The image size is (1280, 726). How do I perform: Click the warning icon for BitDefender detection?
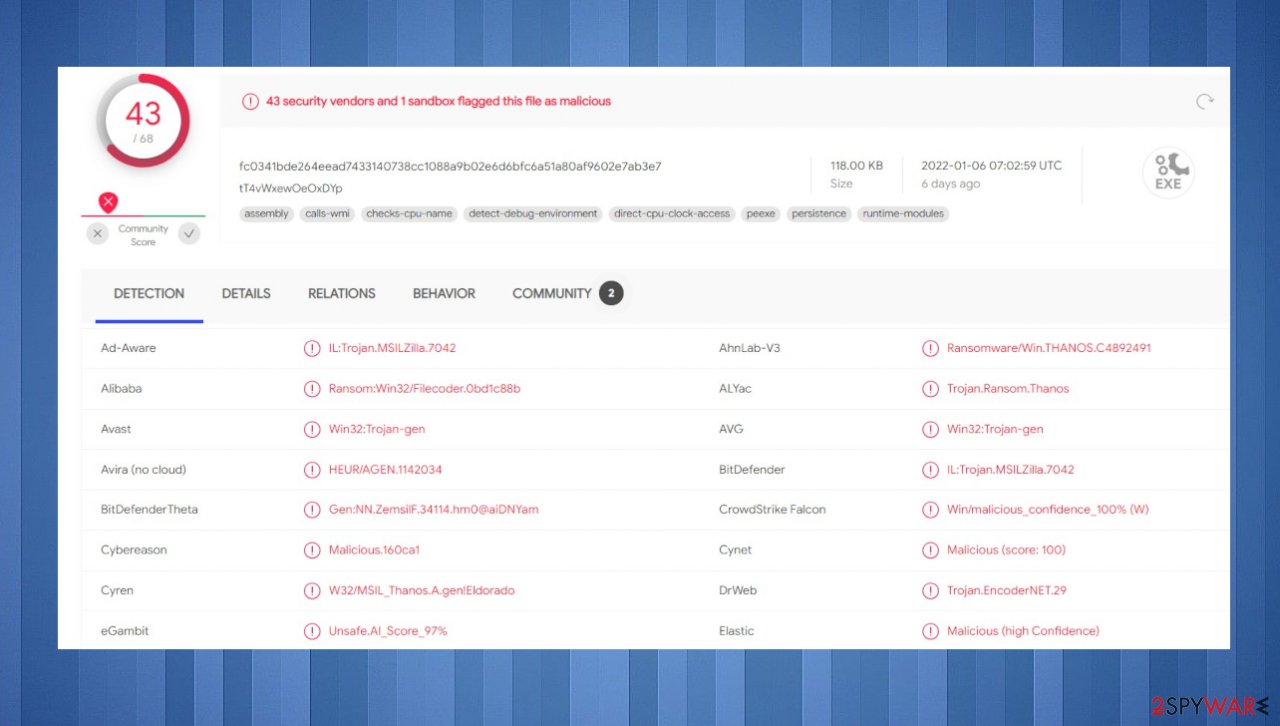tap(930, 469)
